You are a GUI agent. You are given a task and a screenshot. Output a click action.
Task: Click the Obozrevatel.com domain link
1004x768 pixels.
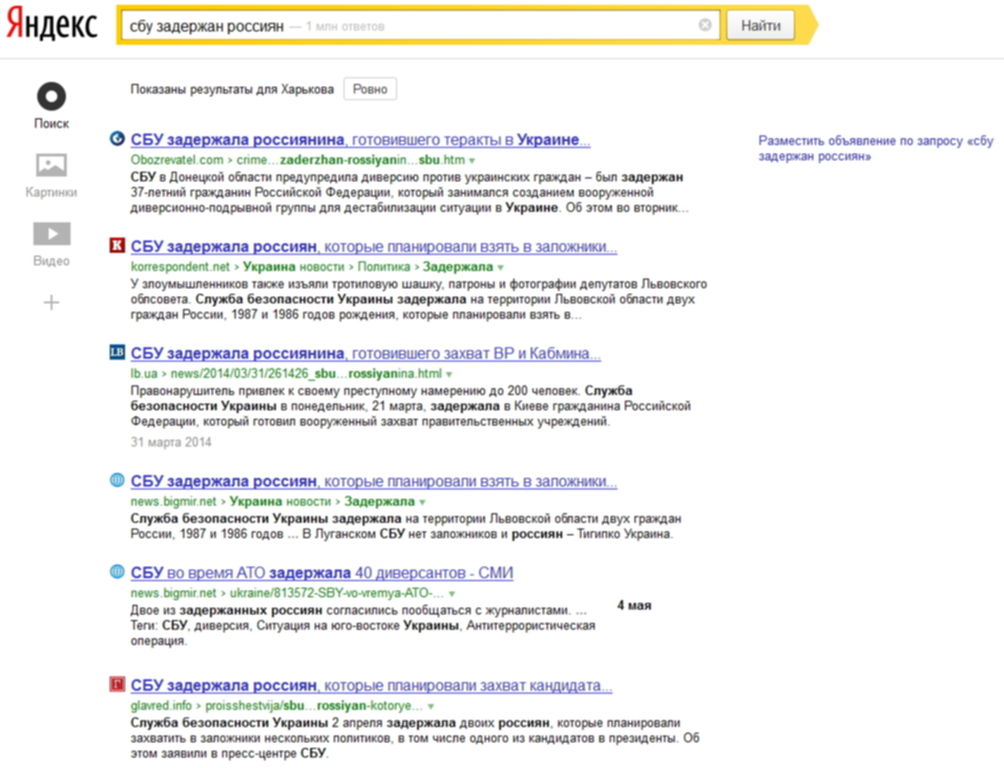click(x=177, y=159)
